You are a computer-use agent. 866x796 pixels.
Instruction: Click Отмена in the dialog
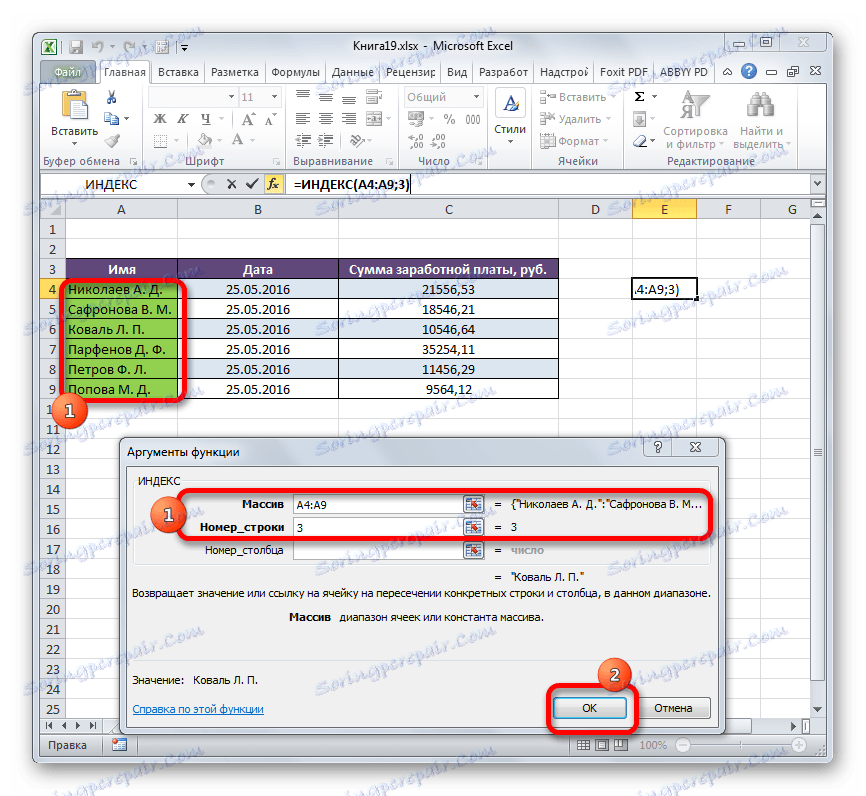tap(673, 708)
